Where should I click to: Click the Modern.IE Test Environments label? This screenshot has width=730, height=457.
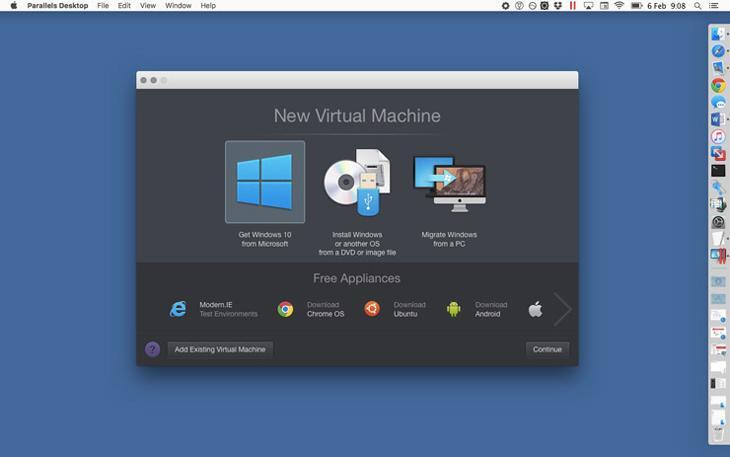228,309
